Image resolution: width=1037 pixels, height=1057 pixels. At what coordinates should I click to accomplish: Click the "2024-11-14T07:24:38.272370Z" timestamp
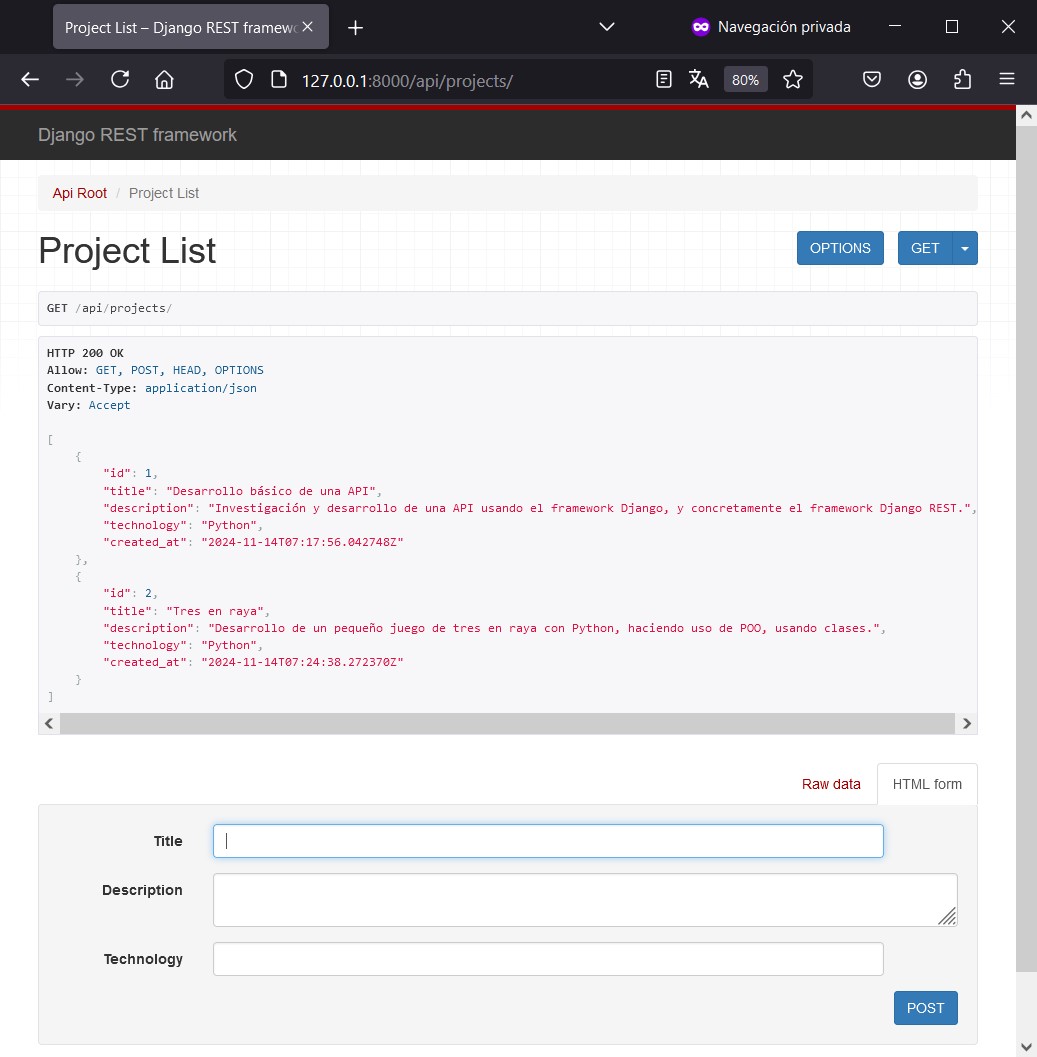click(x=302, y=662)
